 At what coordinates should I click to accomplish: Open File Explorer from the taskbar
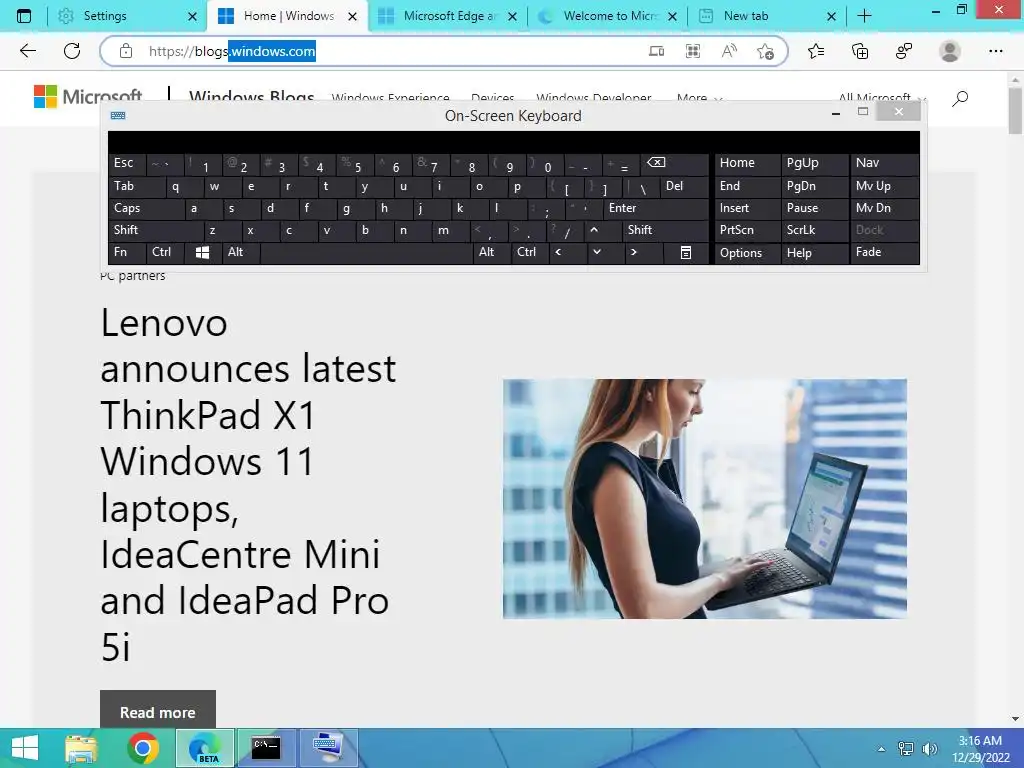(x=81, y=748)
